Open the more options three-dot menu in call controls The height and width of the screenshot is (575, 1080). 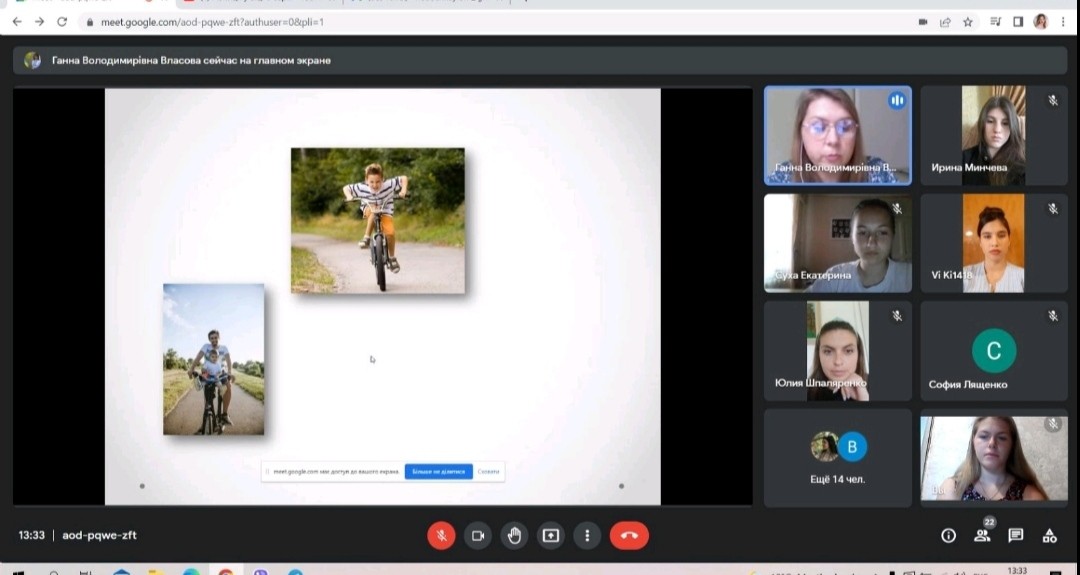pyautogui.click(x=587, y=536)
